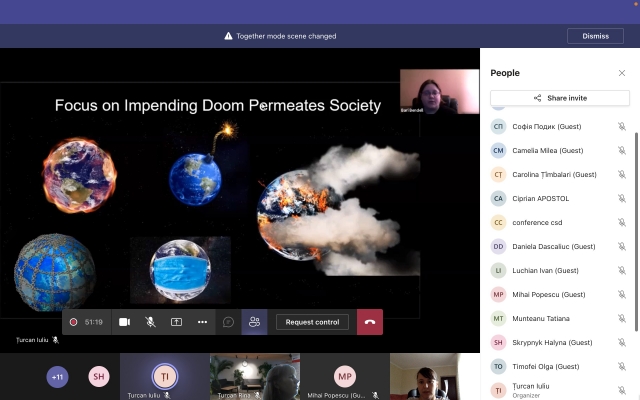Click the People panel heading
640x400 pixels.
[505, 73]
